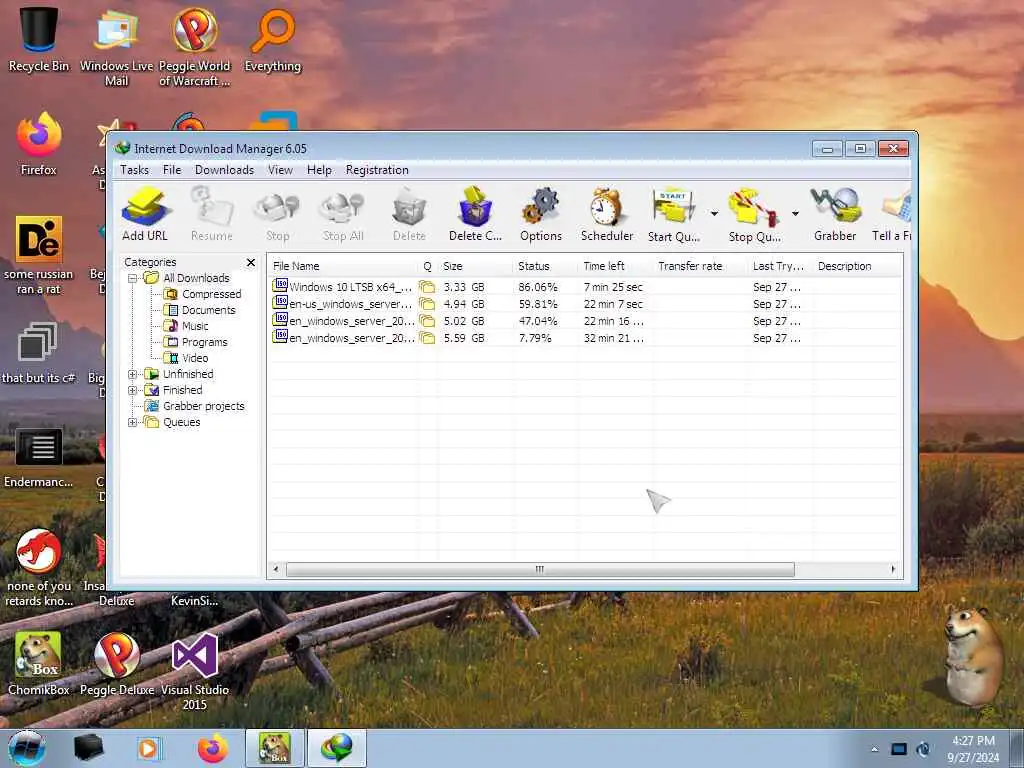Open the Downloads menu
Image resolution: width=1024 pixels, height=768 pixels.
(x=224, y=170)
